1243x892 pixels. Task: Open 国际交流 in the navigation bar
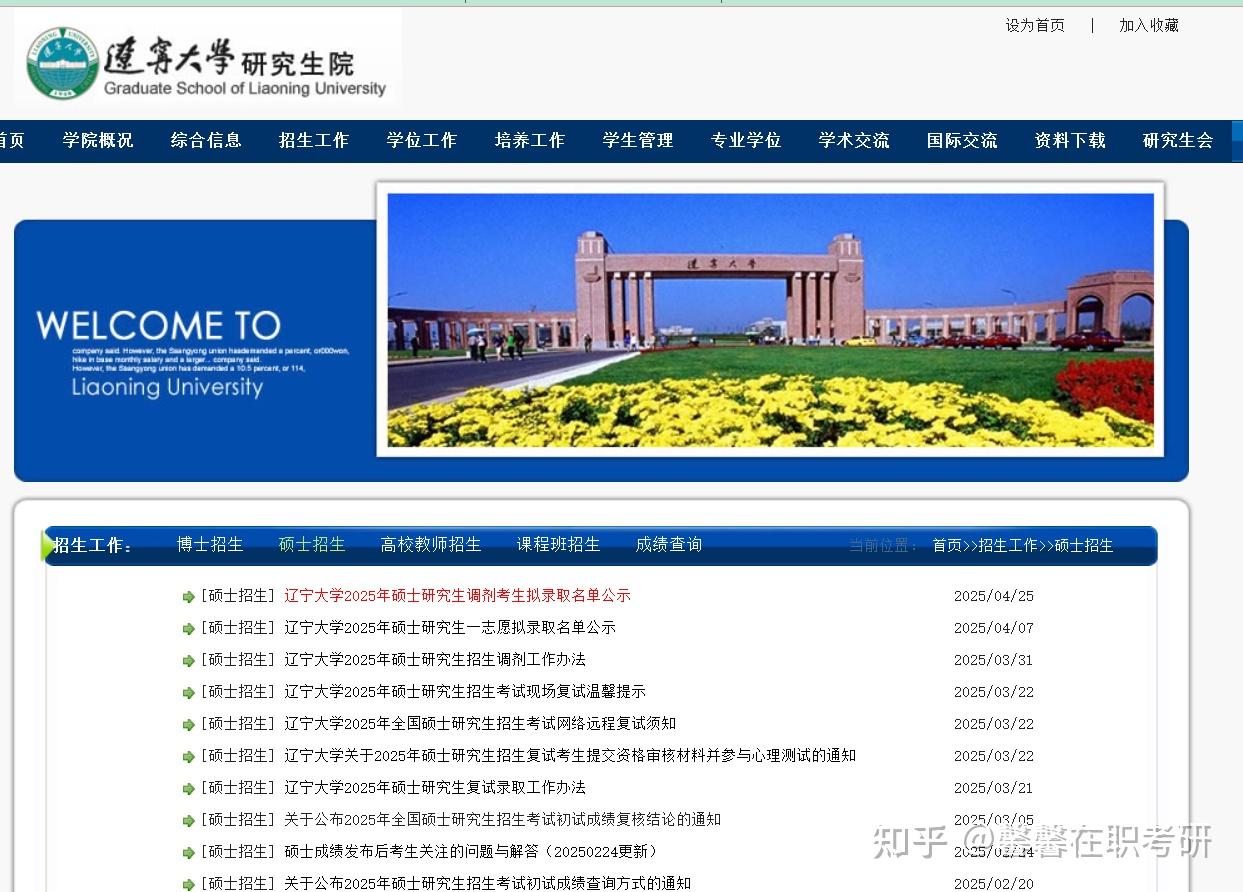[x=962, y=141]
